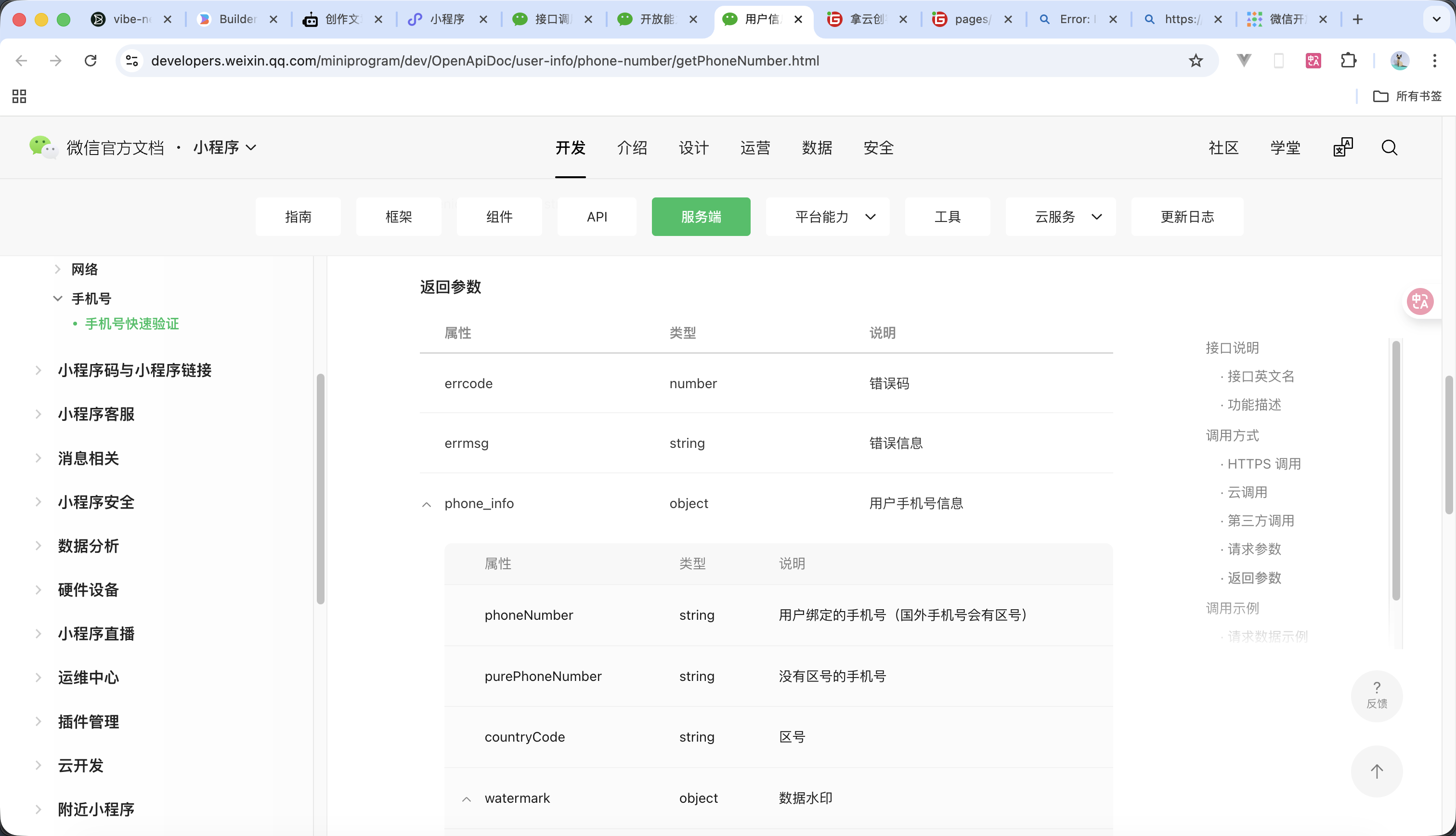Viewport: 1456px width, 836px height.
Task: Jump to the HTTPS 调用 anchor link
Action: tap(1264, 463)
